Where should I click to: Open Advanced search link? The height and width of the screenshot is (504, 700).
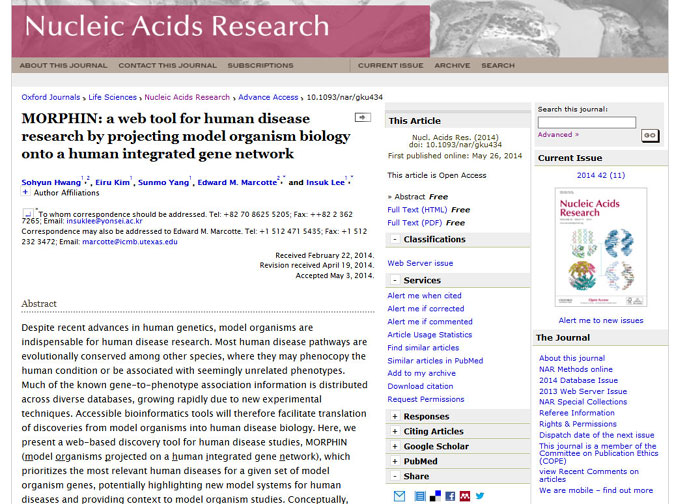click(x=558, y=134)
